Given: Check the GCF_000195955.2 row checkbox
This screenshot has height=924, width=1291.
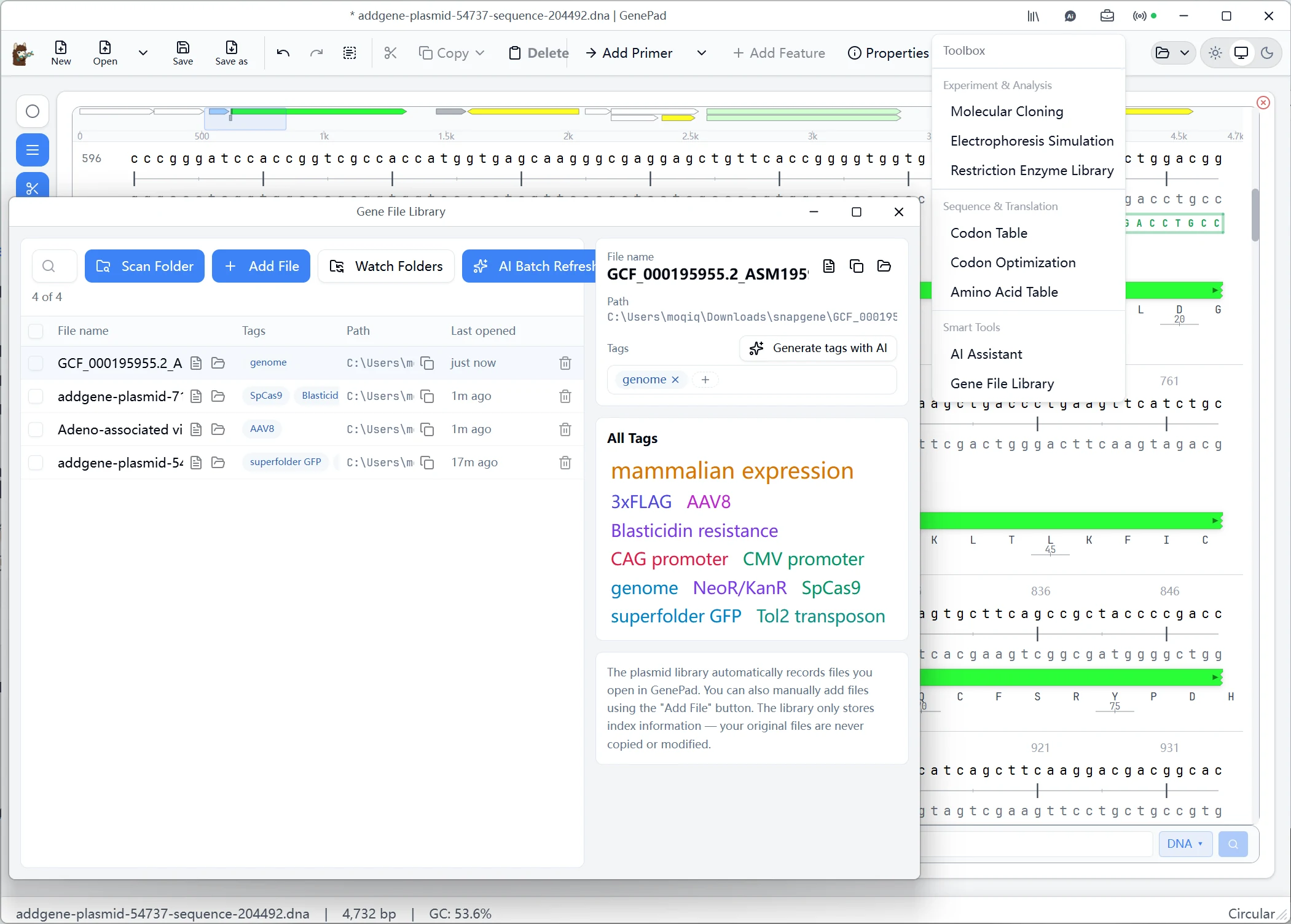Looking at the screenshot, I should [x=36, y=363].
